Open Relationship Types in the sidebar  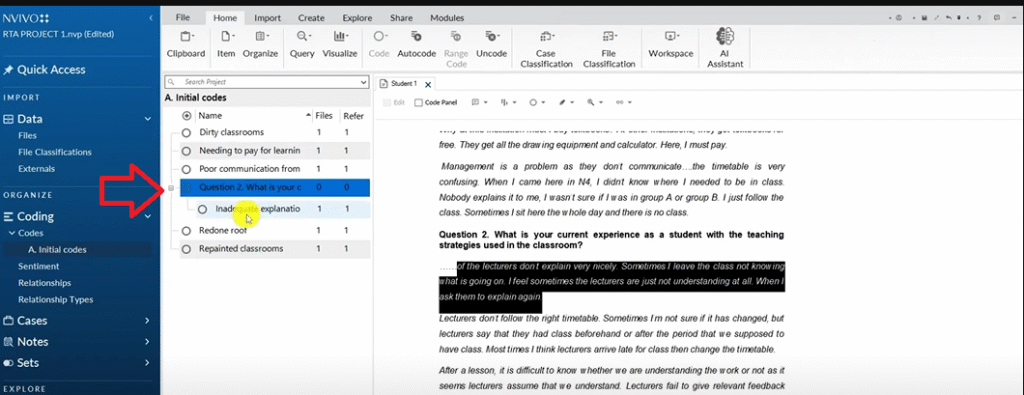56,300
